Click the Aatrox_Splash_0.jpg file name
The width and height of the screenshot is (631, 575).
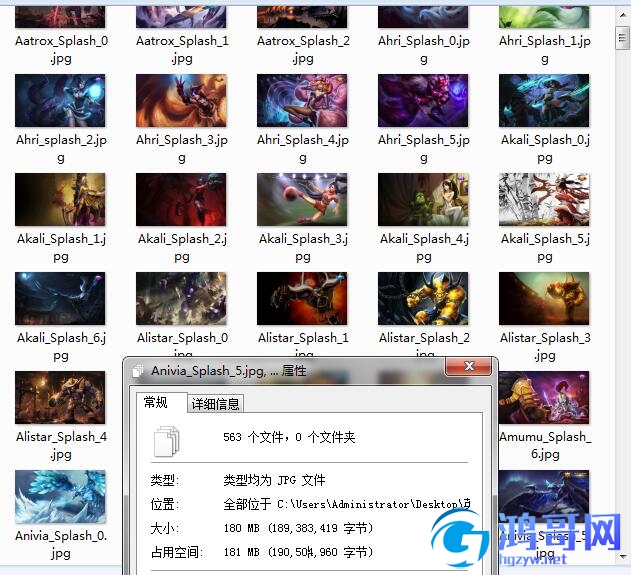[x=61, y=49]
